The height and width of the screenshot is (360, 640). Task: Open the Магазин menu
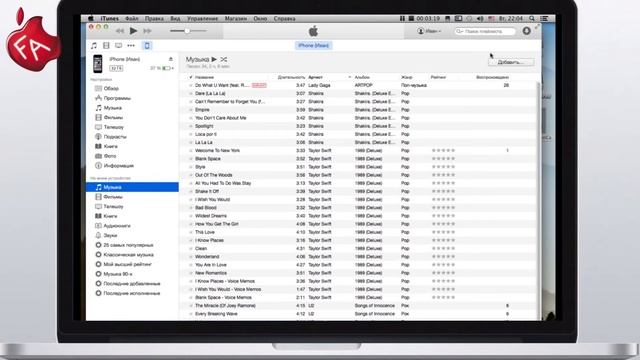click(x=236, y=19)
